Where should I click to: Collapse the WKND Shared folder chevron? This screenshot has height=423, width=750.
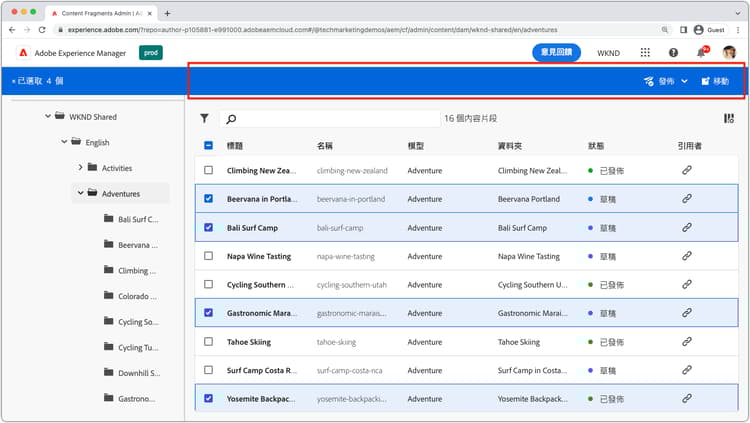pos(48,116)
